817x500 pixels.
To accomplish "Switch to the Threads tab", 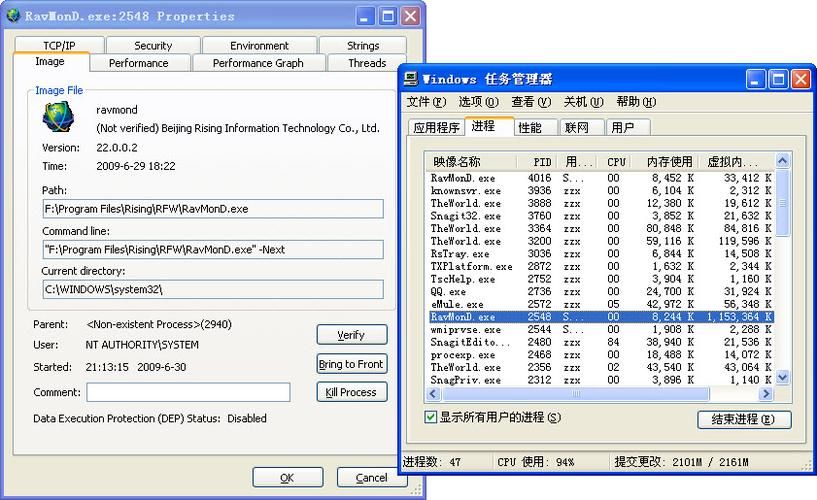I will 367,63.
